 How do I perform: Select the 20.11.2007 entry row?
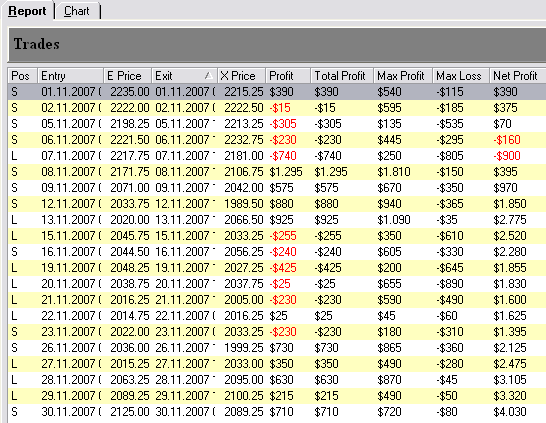point(277,284)
